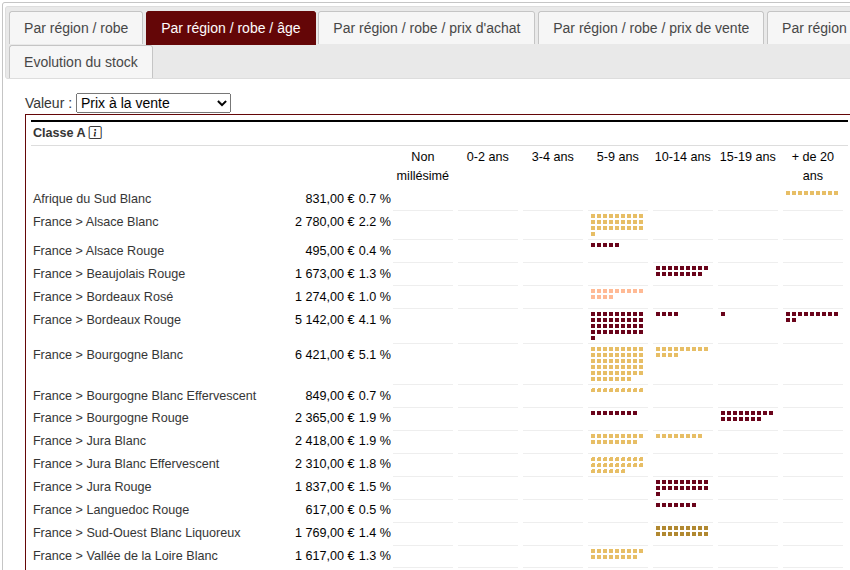Click the France > Jura Rouge row label

tap(92, 487)
